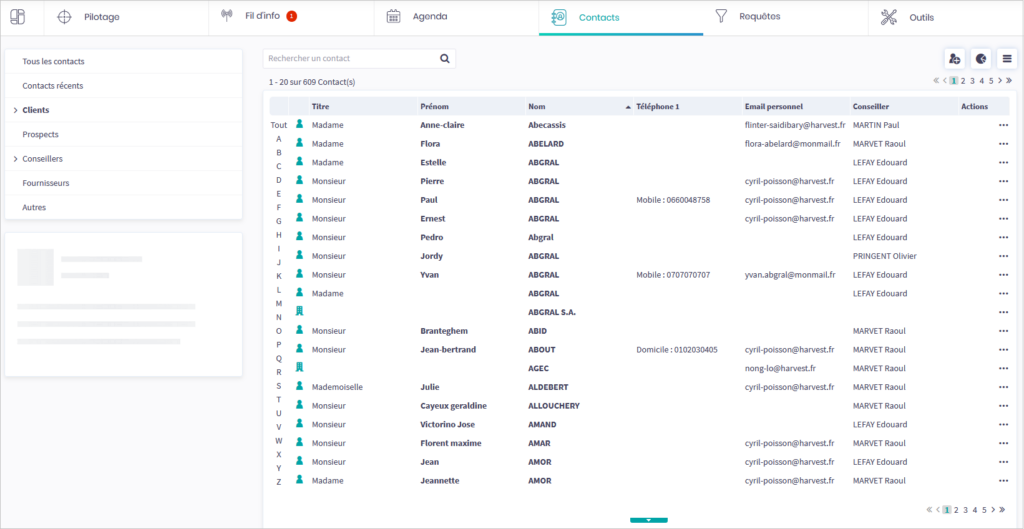Expand the Conseillers category
The width and height of the screenshot is (1024, 529).
click(x=15, y=159)
